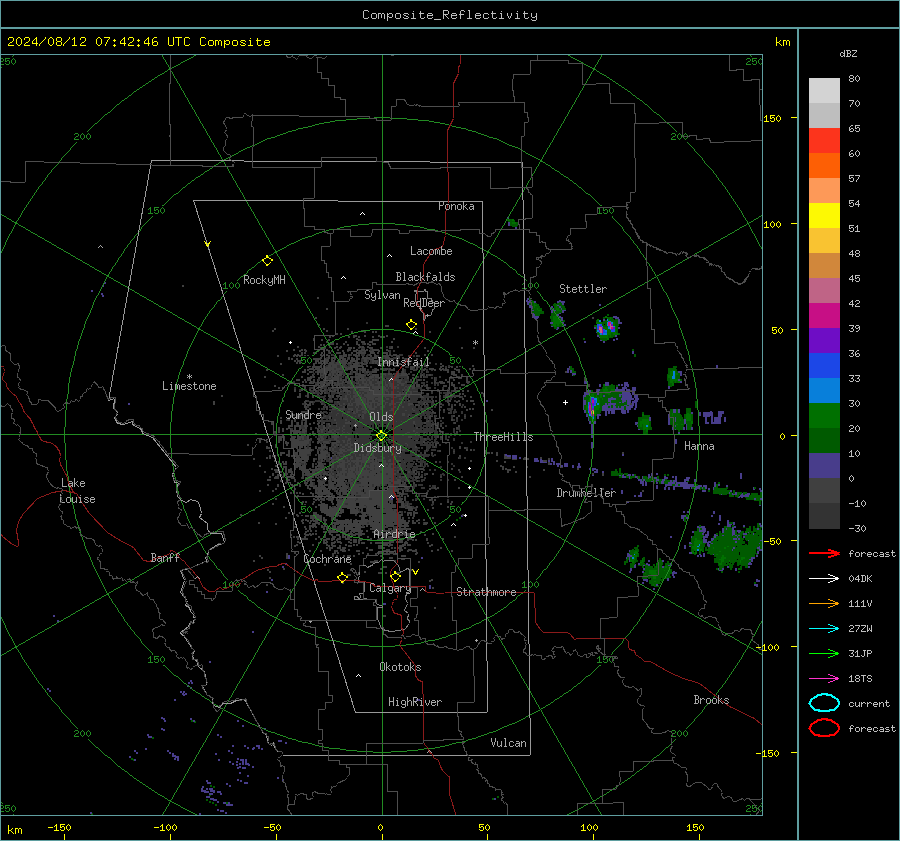Click the yellow radar-center diamond at Olds

(382, 436)
